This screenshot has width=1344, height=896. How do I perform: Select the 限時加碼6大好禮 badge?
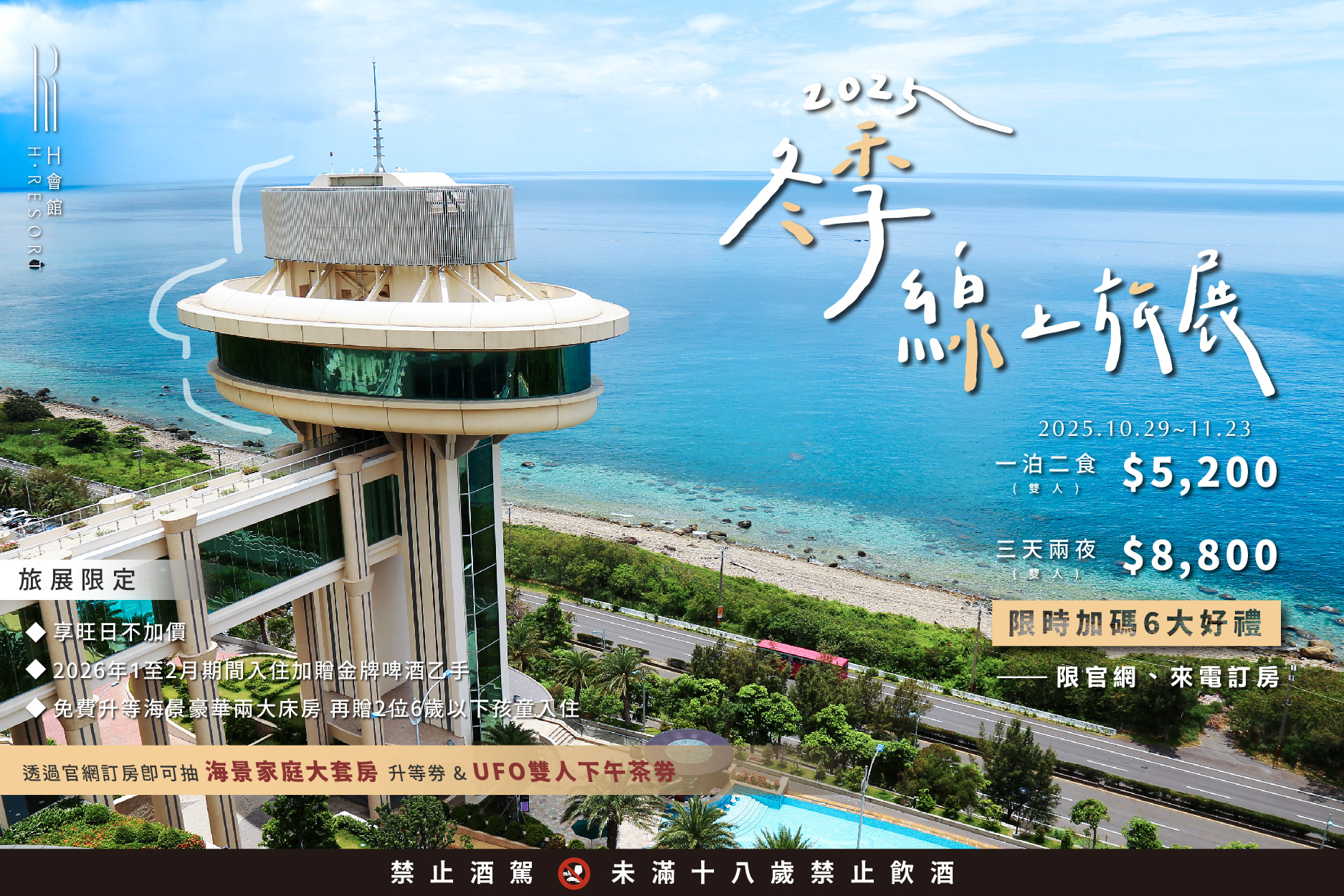pyautogui.click(x=1135, y=624)
